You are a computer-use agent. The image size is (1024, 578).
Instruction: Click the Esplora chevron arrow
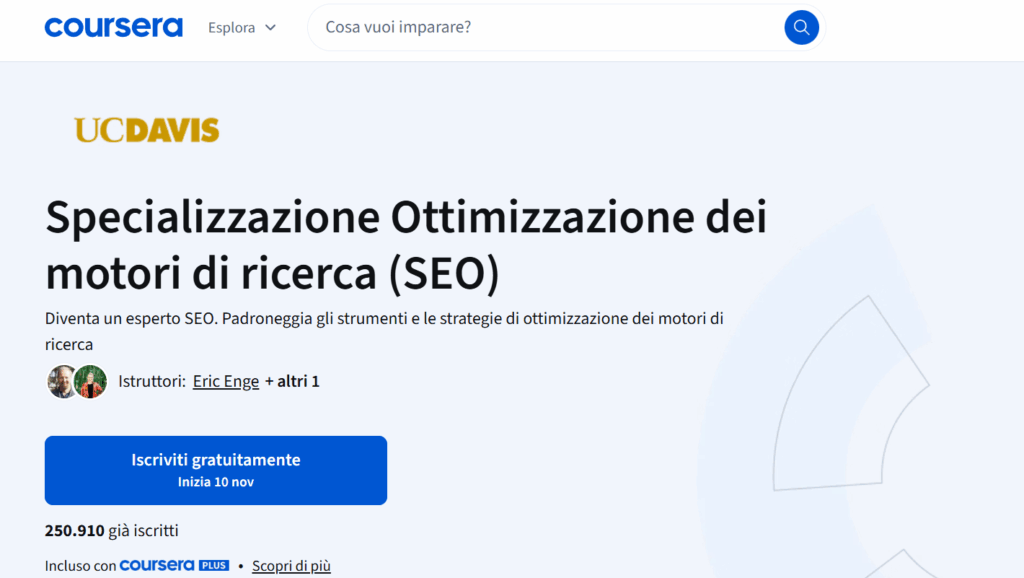pyautogui.click(x=272, y=28)
